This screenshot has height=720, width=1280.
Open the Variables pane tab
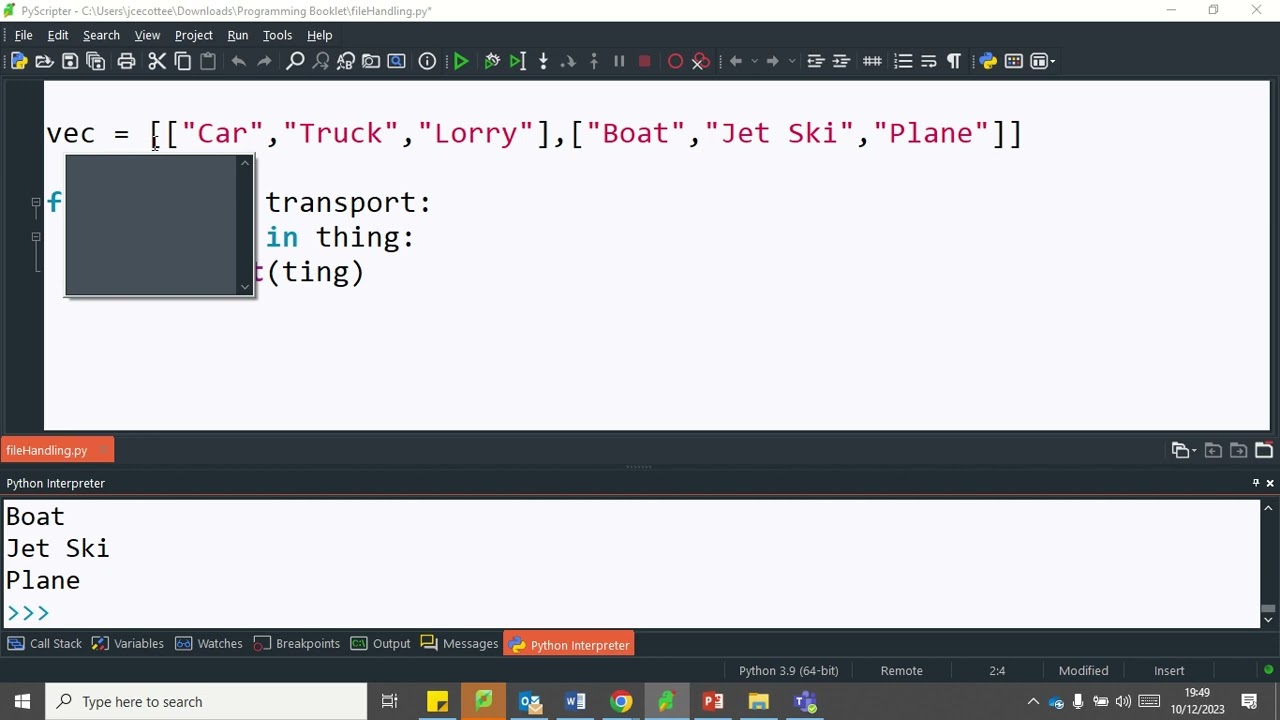click(x=128, y=644)
